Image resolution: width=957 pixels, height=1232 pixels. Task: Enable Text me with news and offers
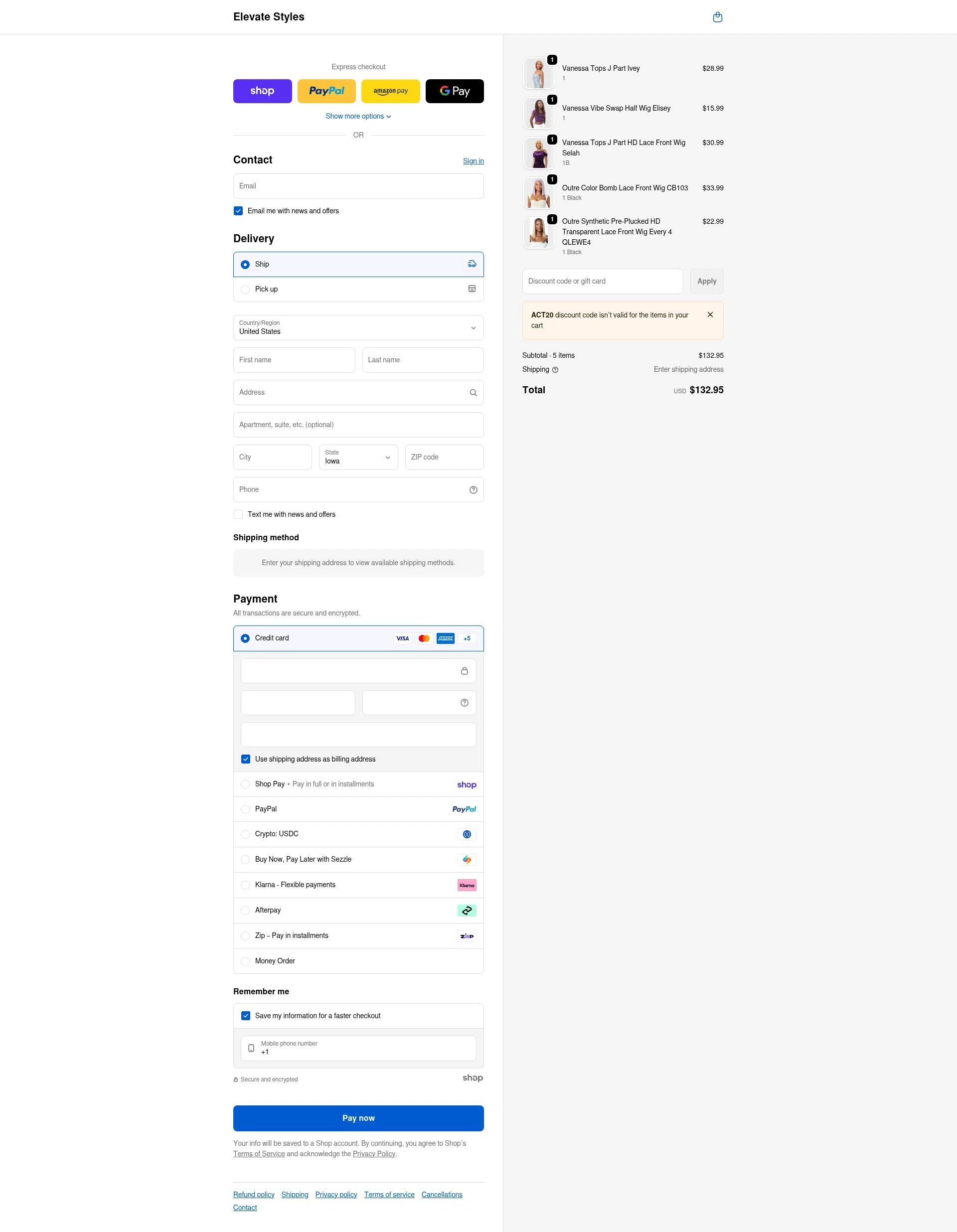238,514
